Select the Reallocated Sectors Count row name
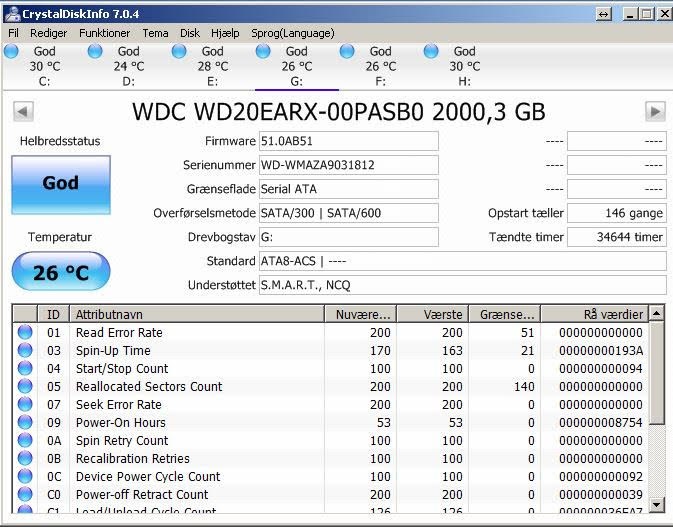 coord(149,387)
